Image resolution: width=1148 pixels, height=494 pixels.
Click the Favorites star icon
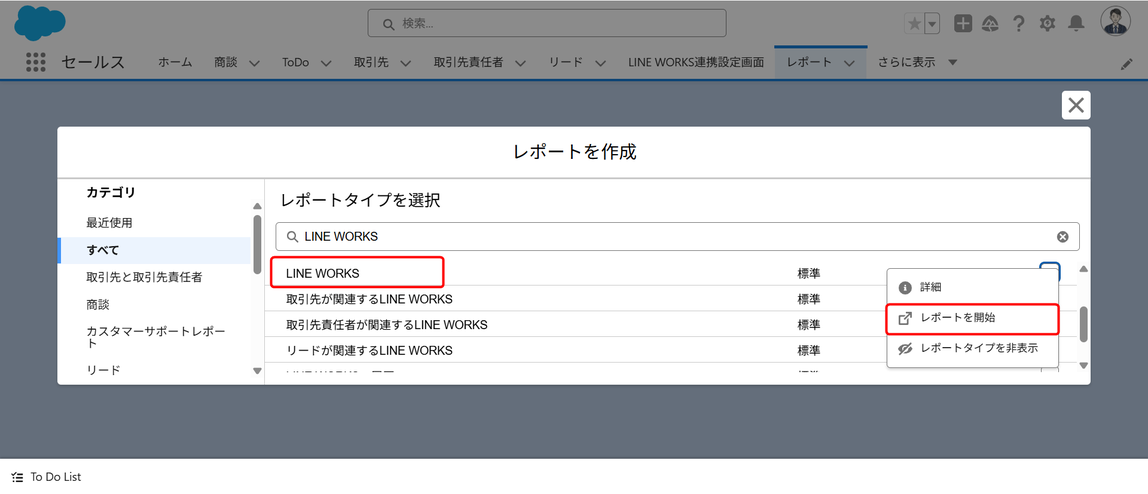pyautogui.click(x=914, y=23)
